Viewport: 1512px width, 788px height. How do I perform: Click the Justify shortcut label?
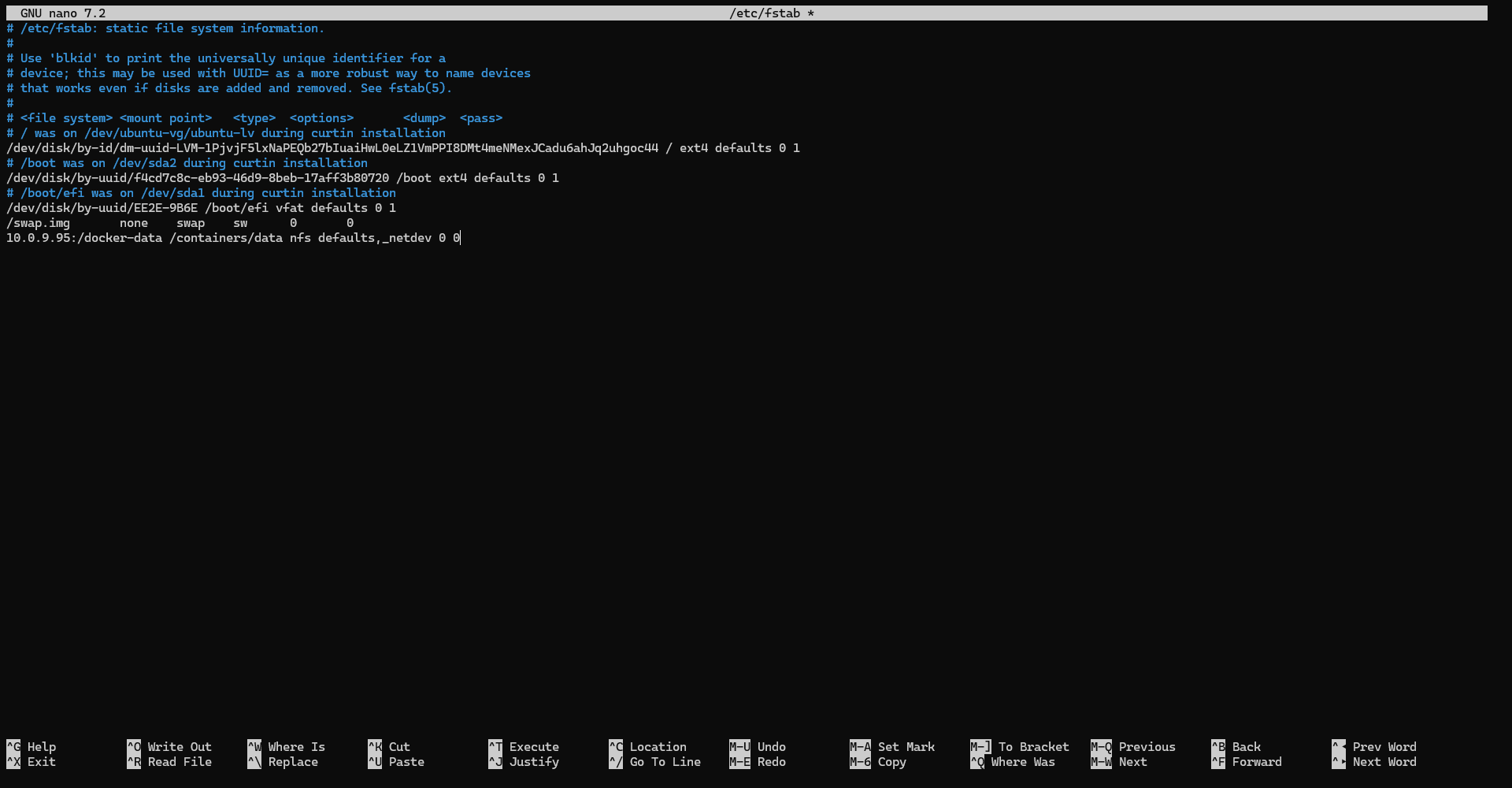pos(533,762)
